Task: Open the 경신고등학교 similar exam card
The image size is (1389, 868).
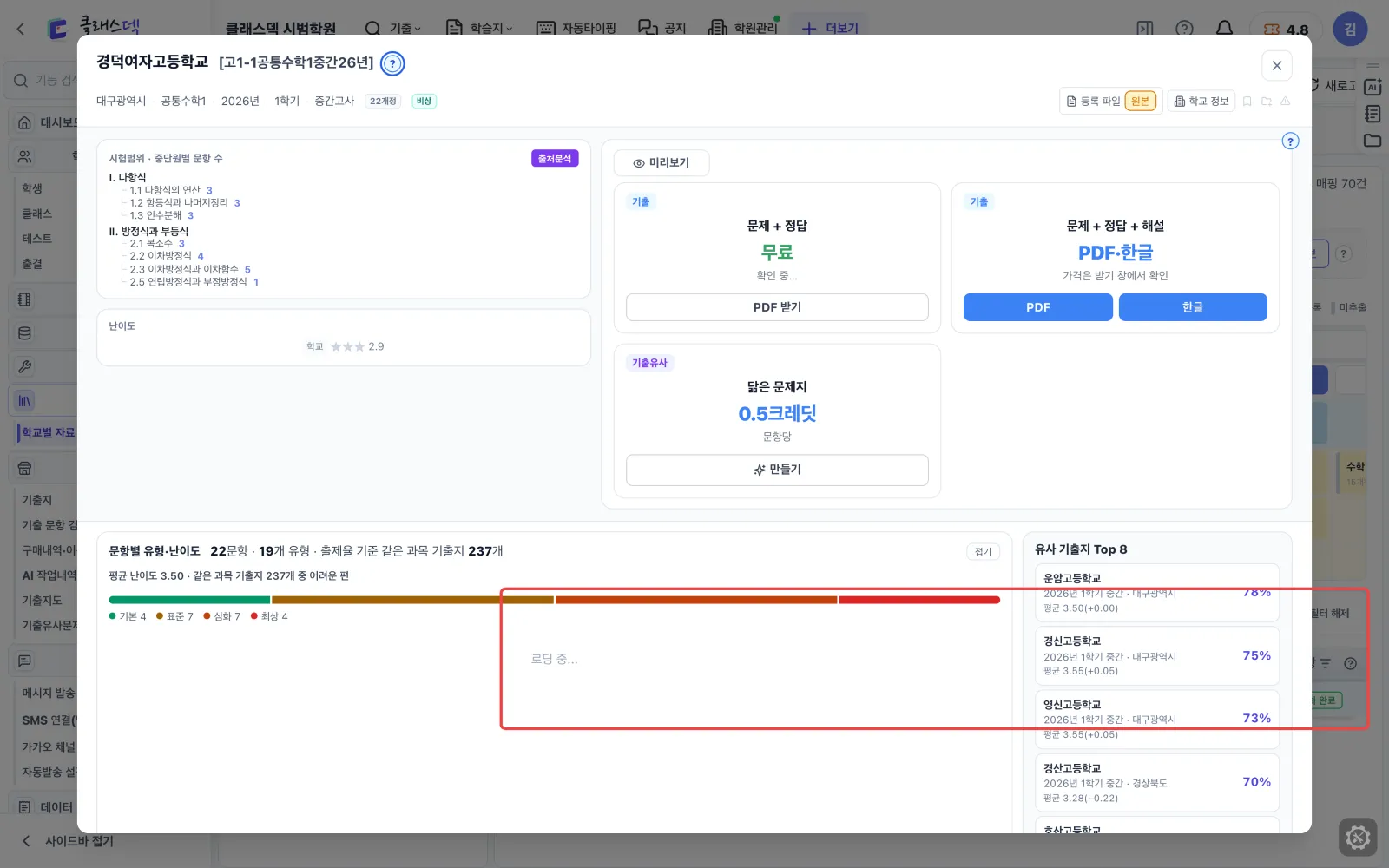Action: tap(1156, 656)
